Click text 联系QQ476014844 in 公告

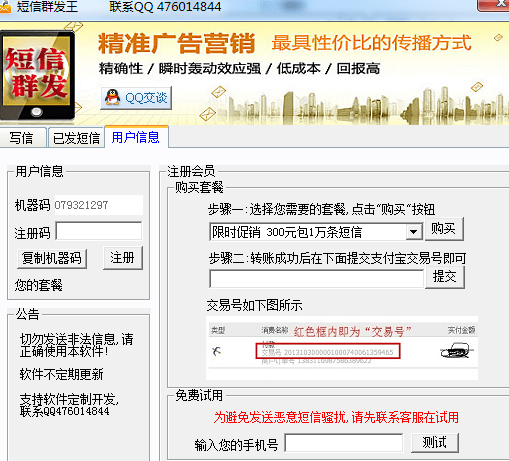click(x=65, y=411)
